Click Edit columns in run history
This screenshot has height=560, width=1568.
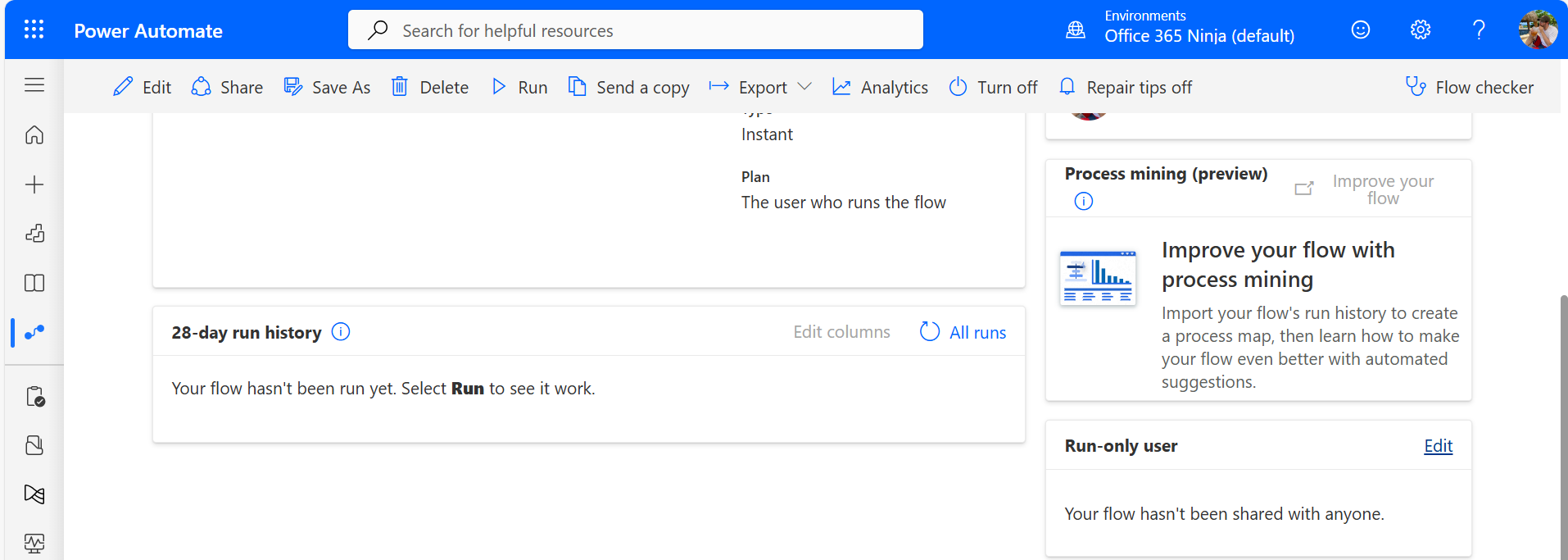pyautogui.click(x=841, y=332)
